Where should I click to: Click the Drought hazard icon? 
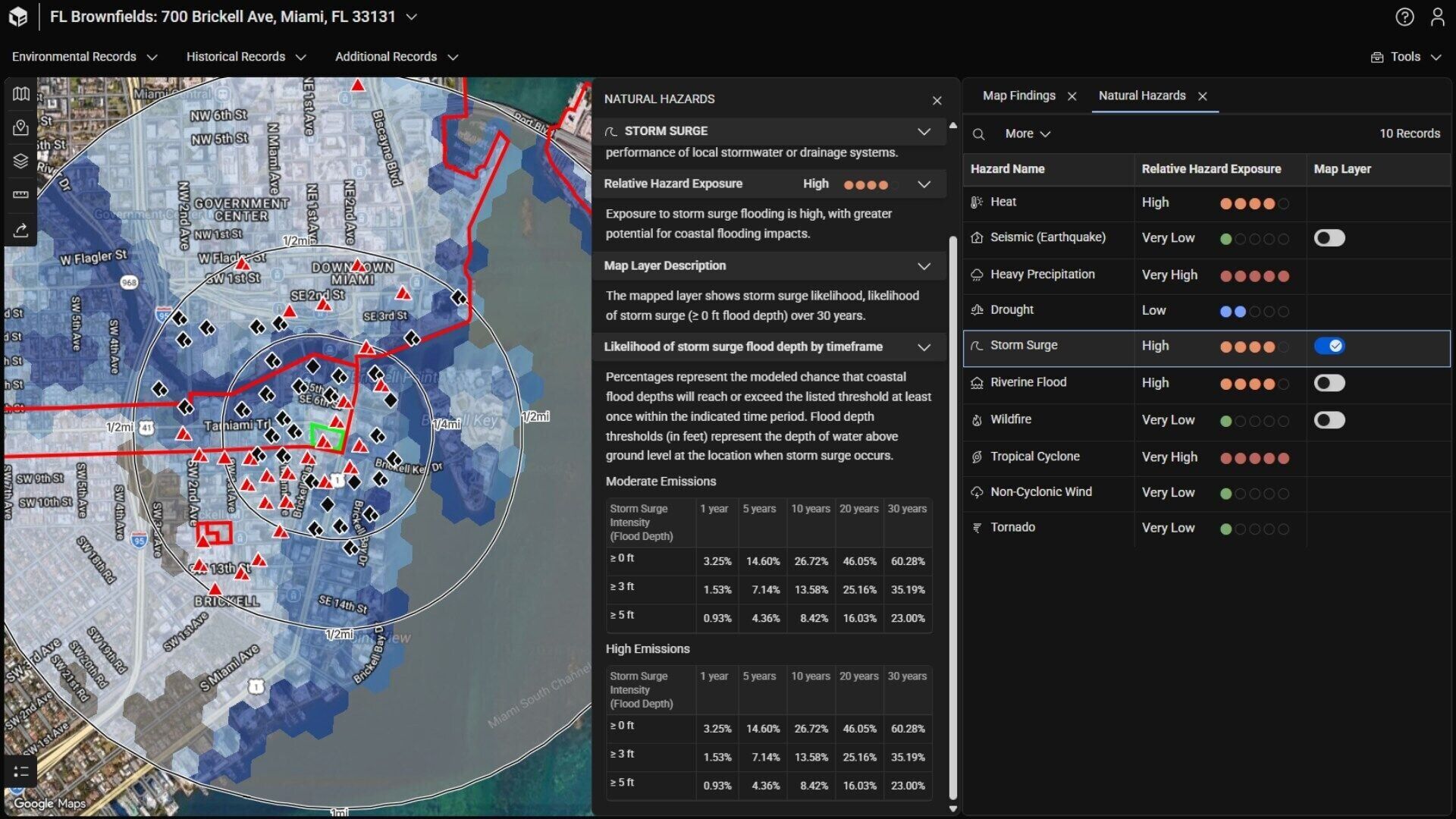click(x=977, y=310)
